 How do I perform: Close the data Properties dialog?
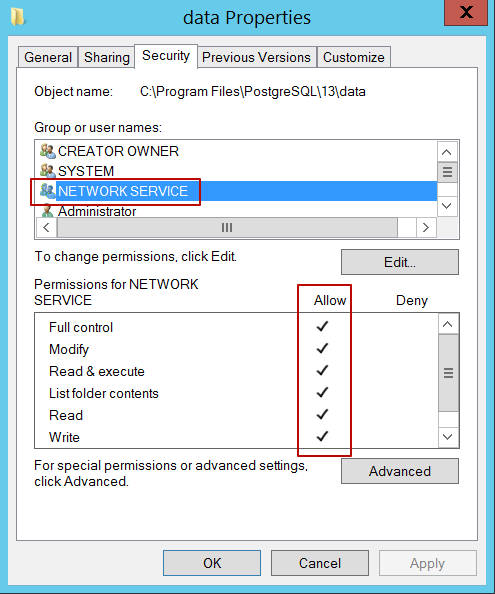(x=465, y=13)
